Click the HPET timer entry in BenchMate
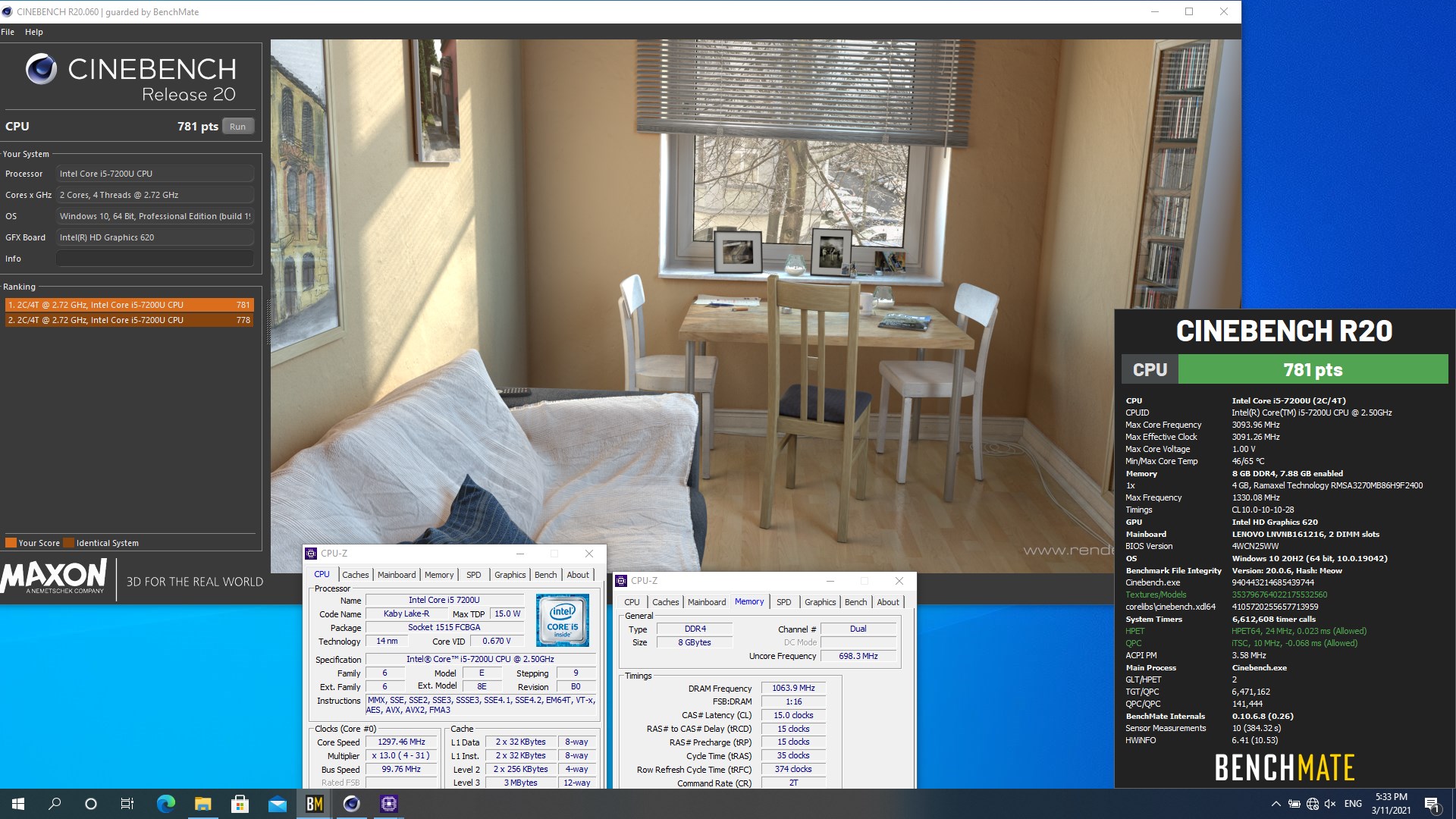 point(1246,631)
